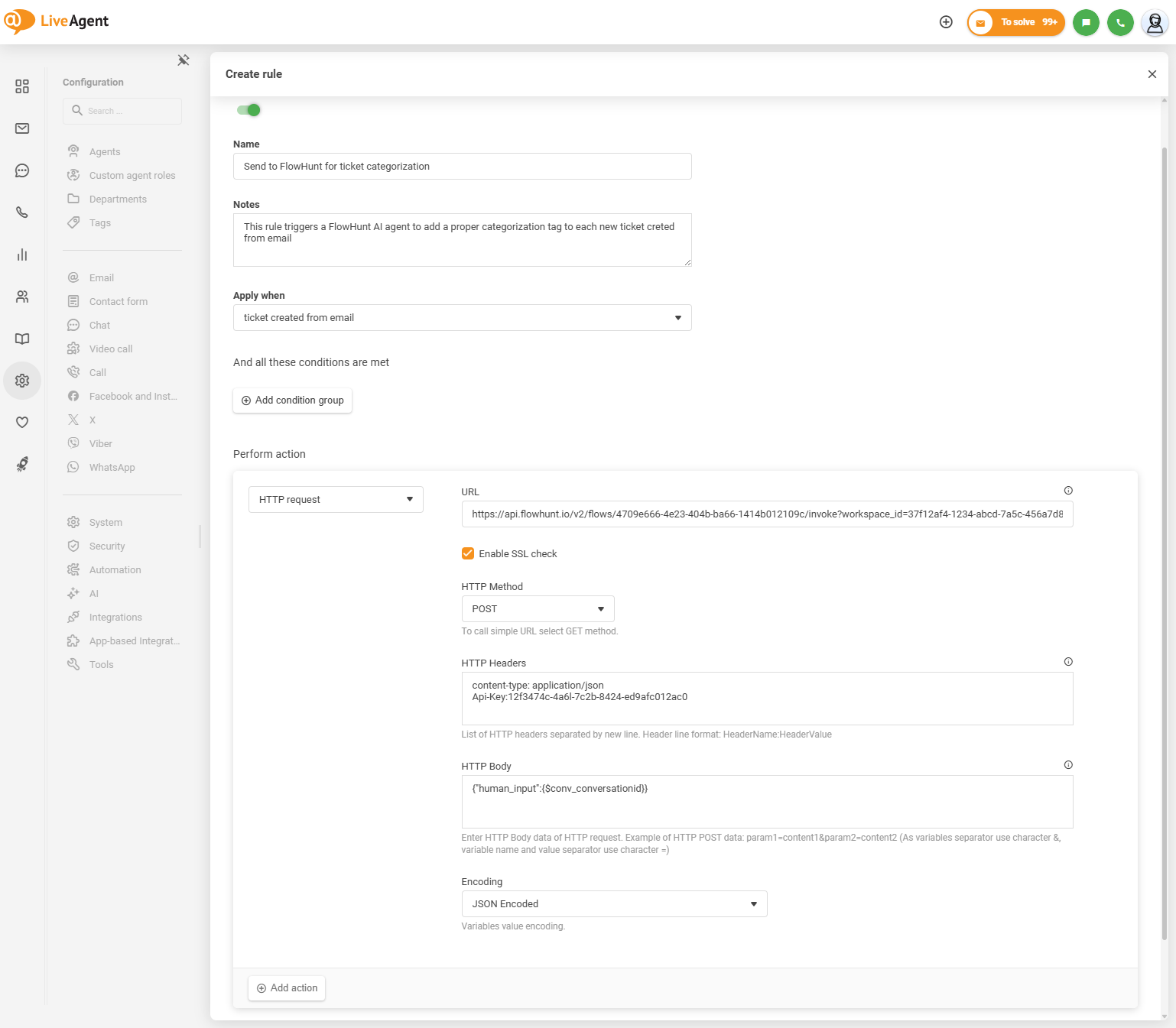The image size is (1176, 1028).
Task: Click the URL field info icon
Action: click(1068, 491)
